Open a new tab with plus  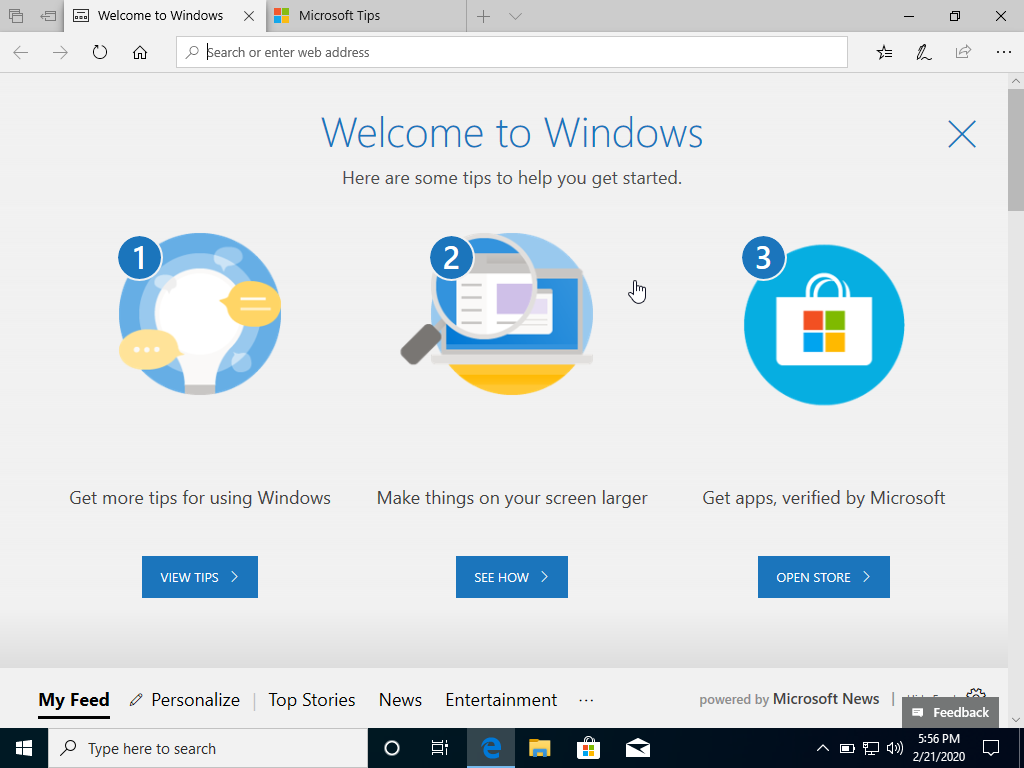483,16
